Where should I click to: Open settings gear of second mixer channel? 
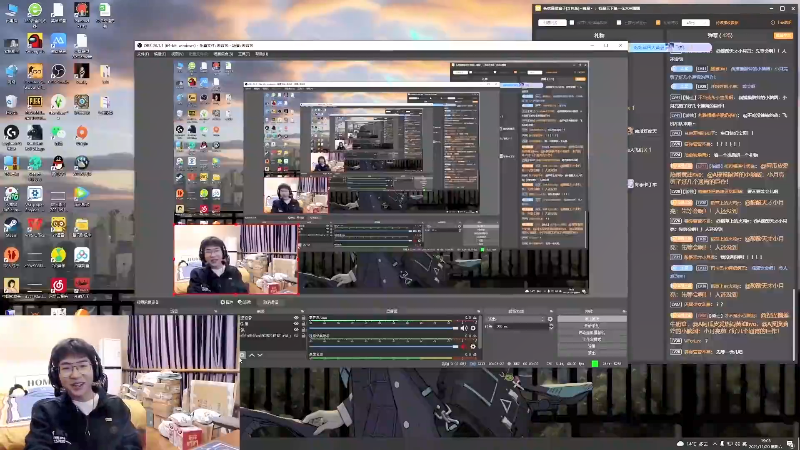point(473,346)
